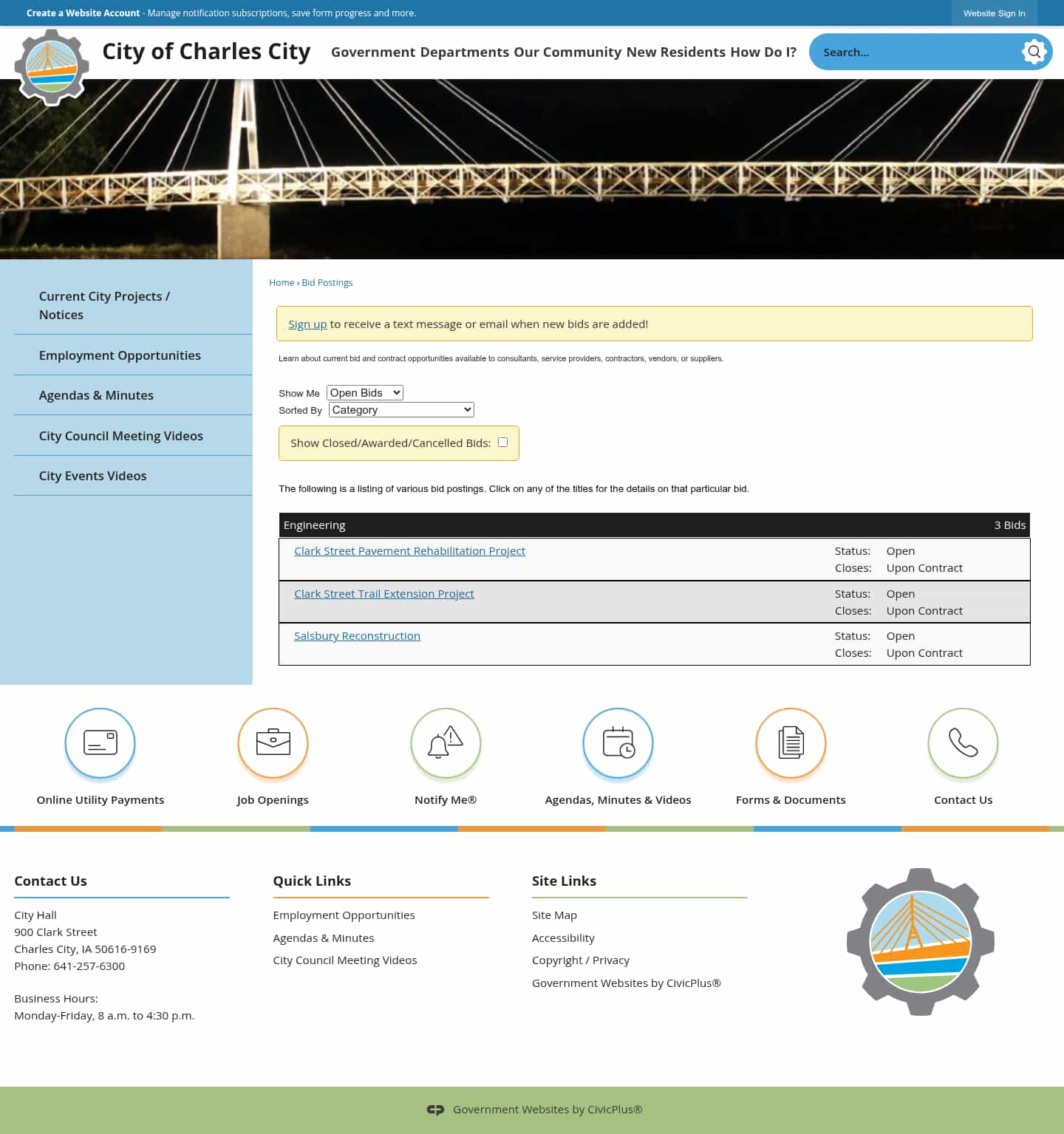Click the CivicPlus logo icon in footer bar
1064x1134 pixels.
[436, 1110]
